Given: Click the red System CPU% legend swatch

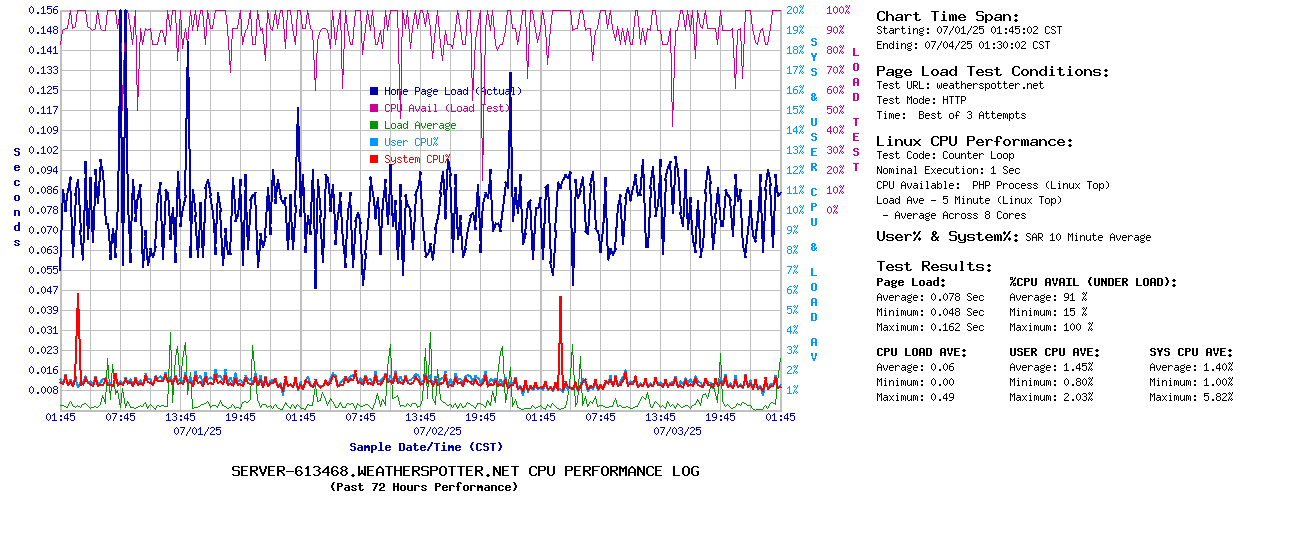Looking at the screenshot, I should [374, 159].
